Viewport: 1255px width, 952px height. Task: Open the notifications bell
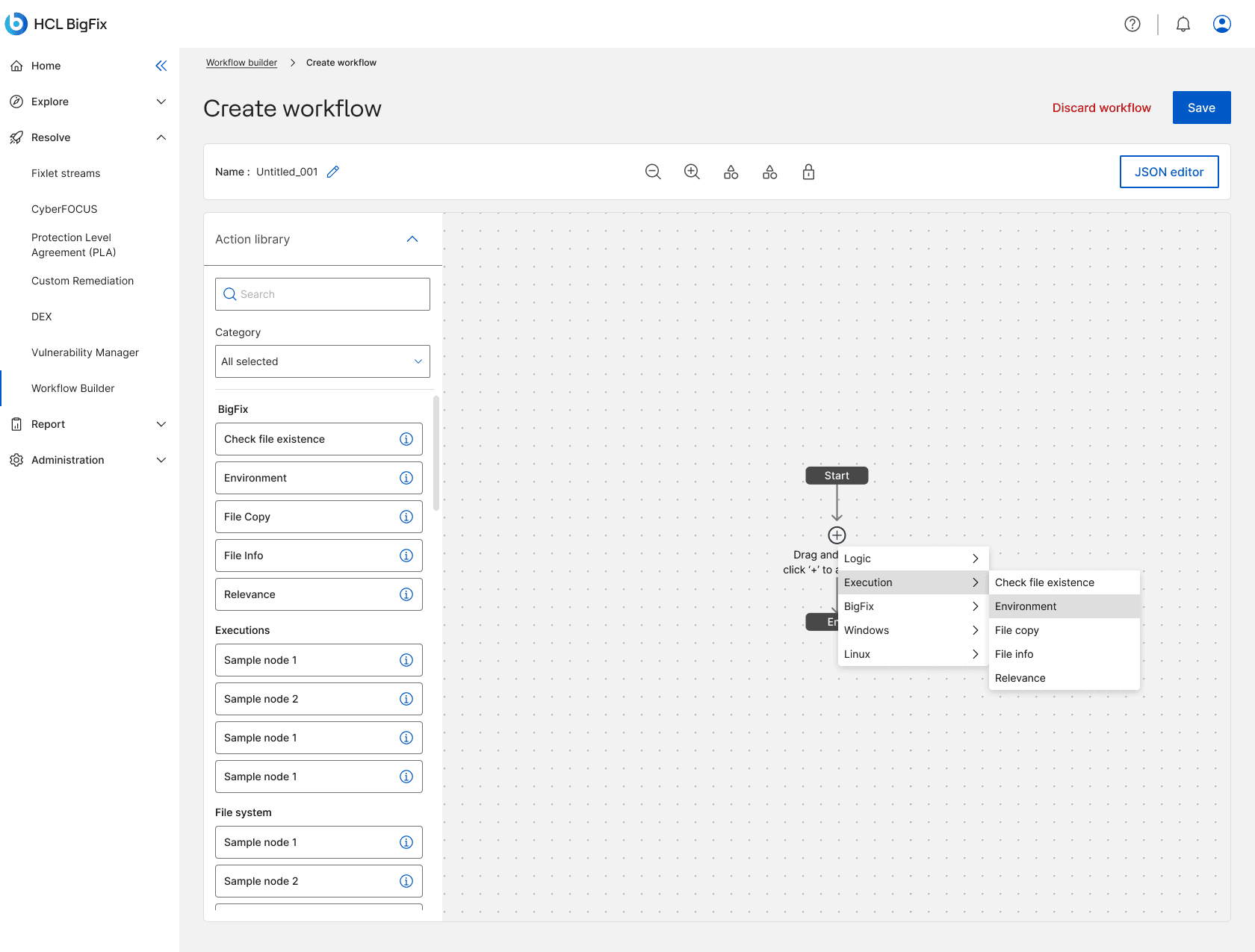pos(1183,24)
